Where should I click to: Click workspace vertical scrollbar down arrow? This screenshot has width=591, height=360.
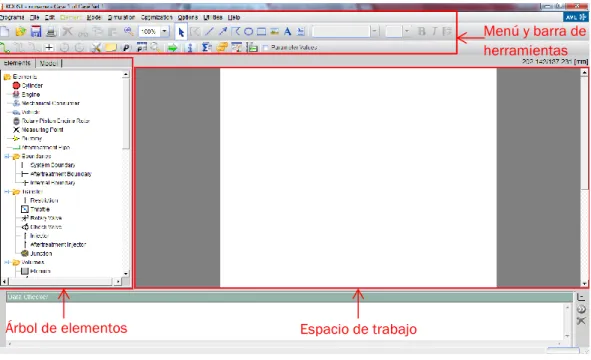click(584, 283)
